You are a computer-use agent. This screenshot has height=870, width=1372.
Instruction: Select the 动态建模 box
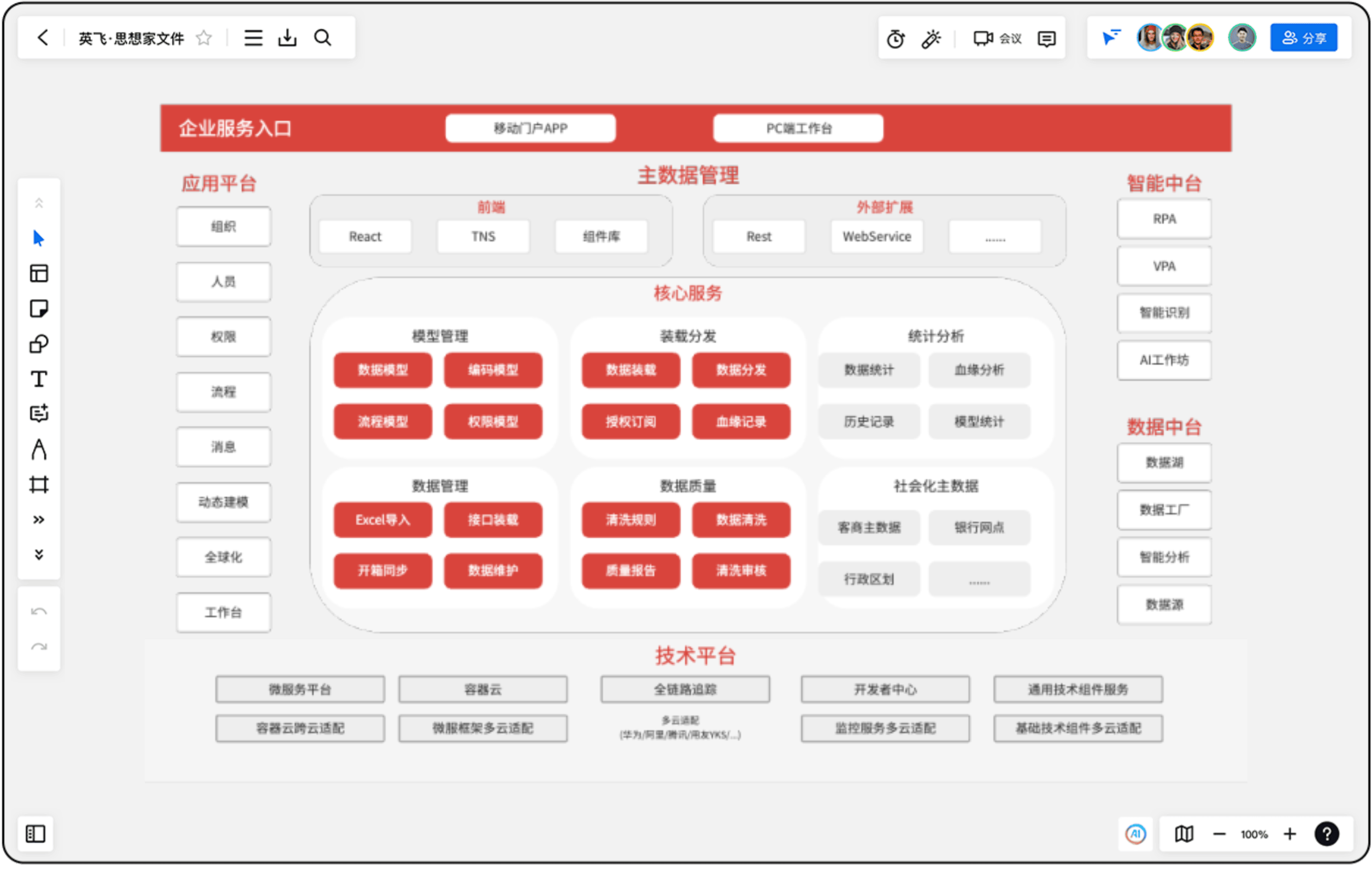pos(223,502)
